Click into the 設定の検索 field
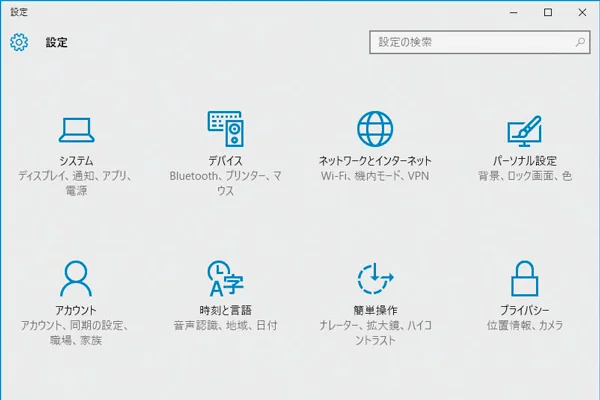This screenshot has width=600, height=400. pyautogui.click(x=479, y=42)
